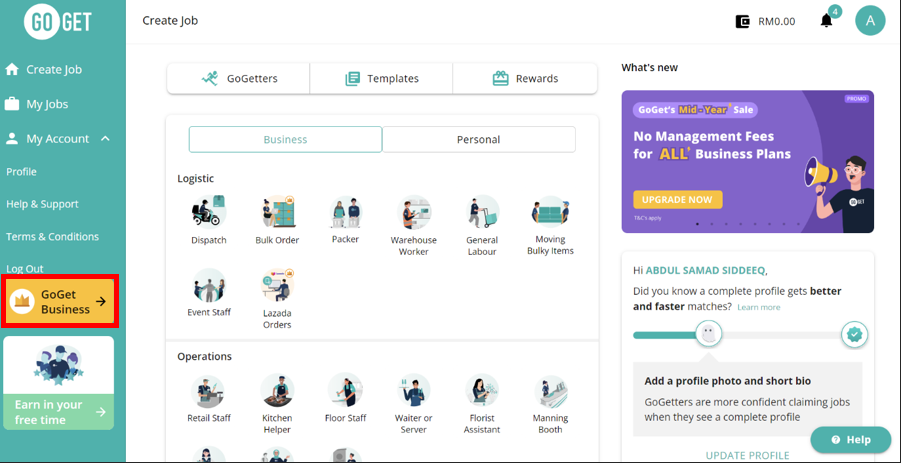
Task: Click the GoGet Business button
Action: [60, 302]
